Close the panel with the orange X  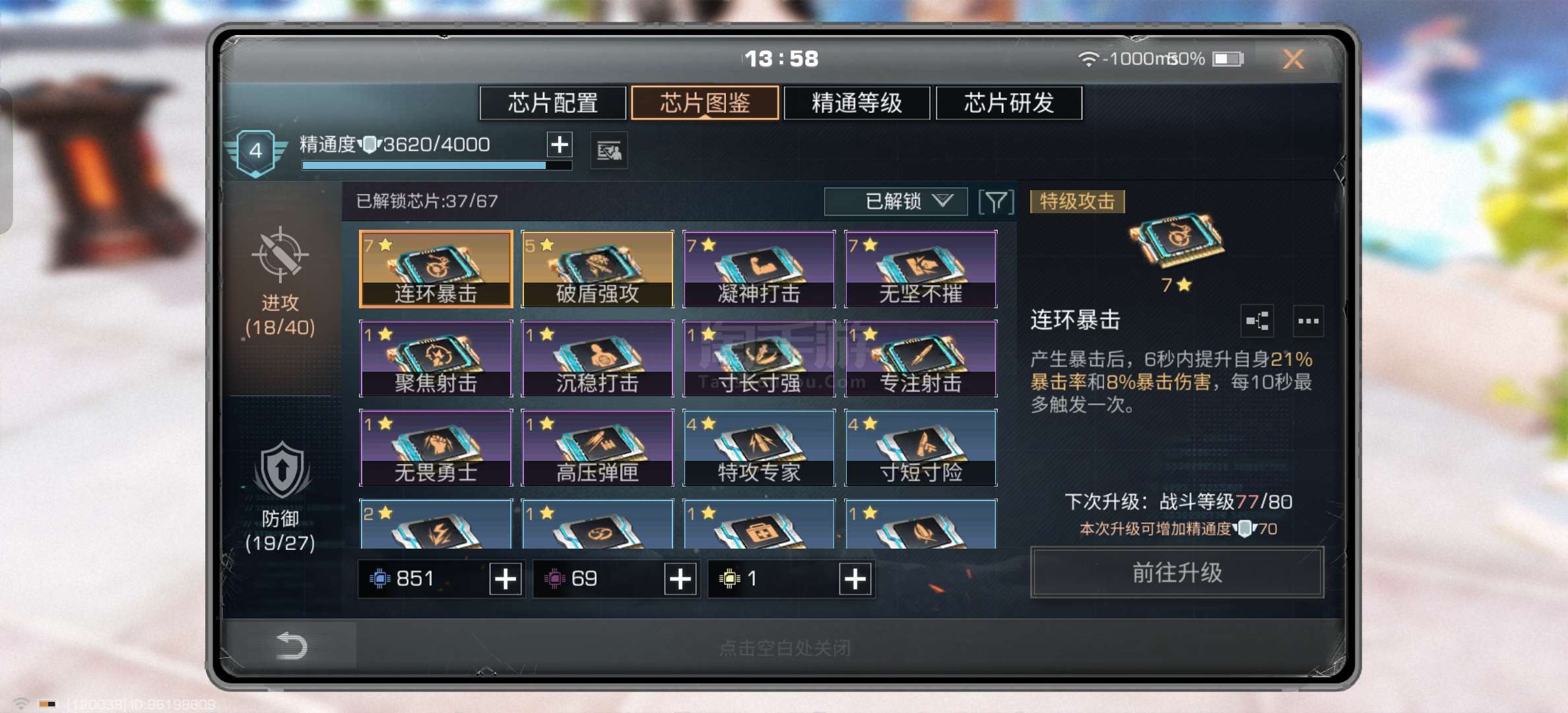(1293, 59)
